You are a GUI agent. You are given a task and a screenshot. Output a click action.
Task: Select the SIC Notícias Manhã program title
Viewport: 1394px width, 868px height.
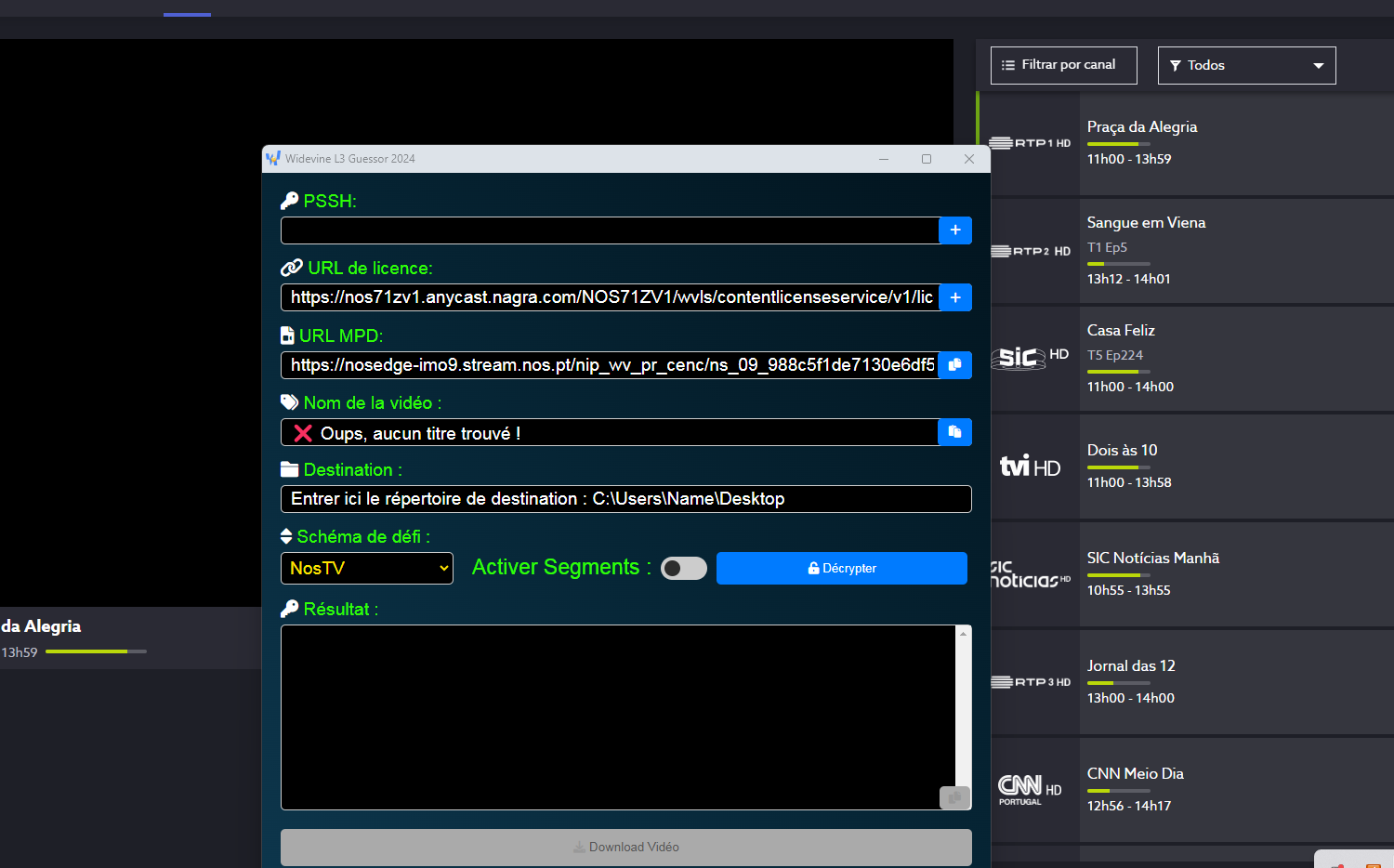(1153, 559)
